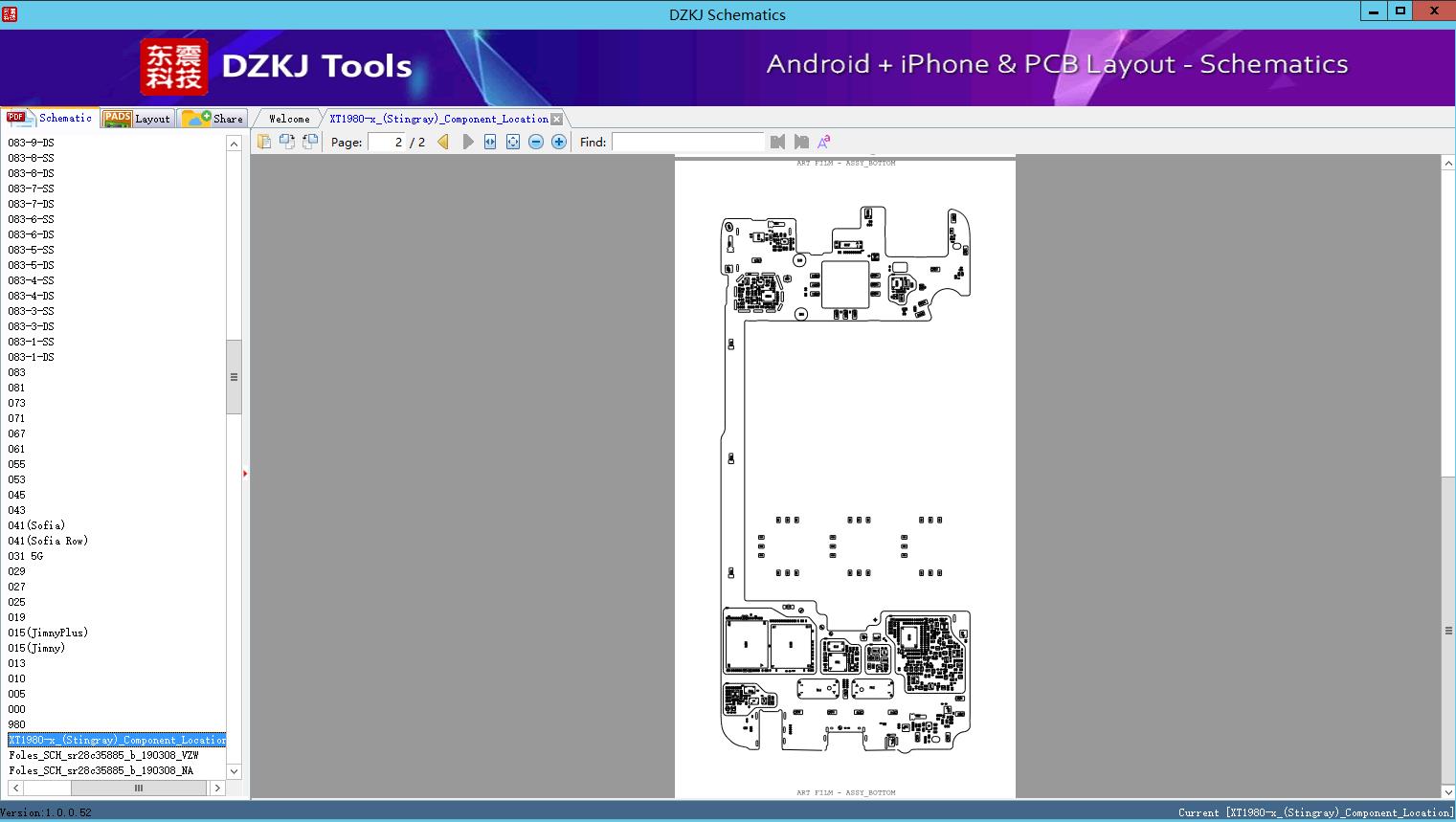Screen dimensions: 1456x822
Task: Select the 083 entry
Action: click(17, 372)
